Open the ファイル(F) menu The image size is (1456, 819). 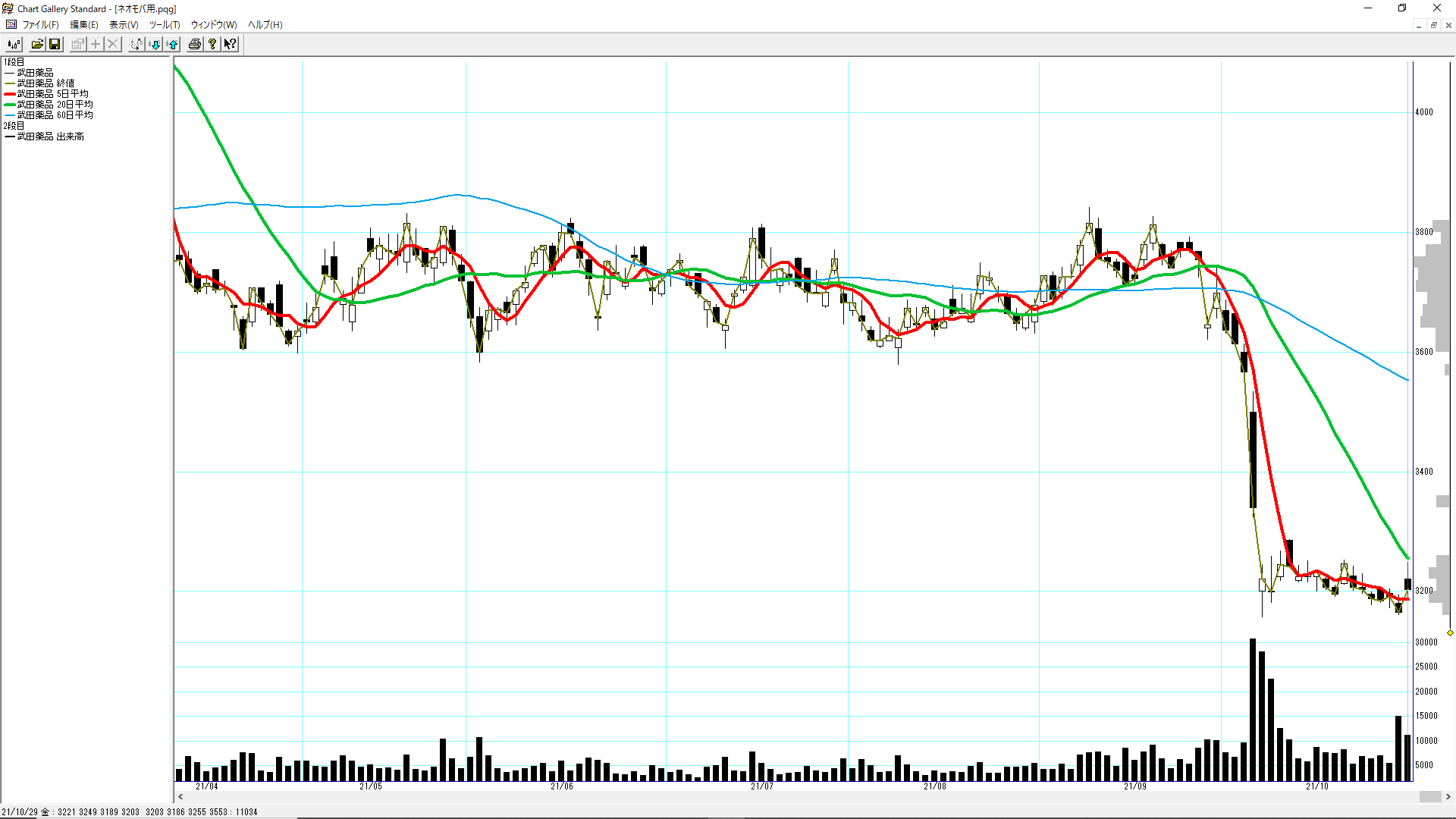click(x=40, y=25)
